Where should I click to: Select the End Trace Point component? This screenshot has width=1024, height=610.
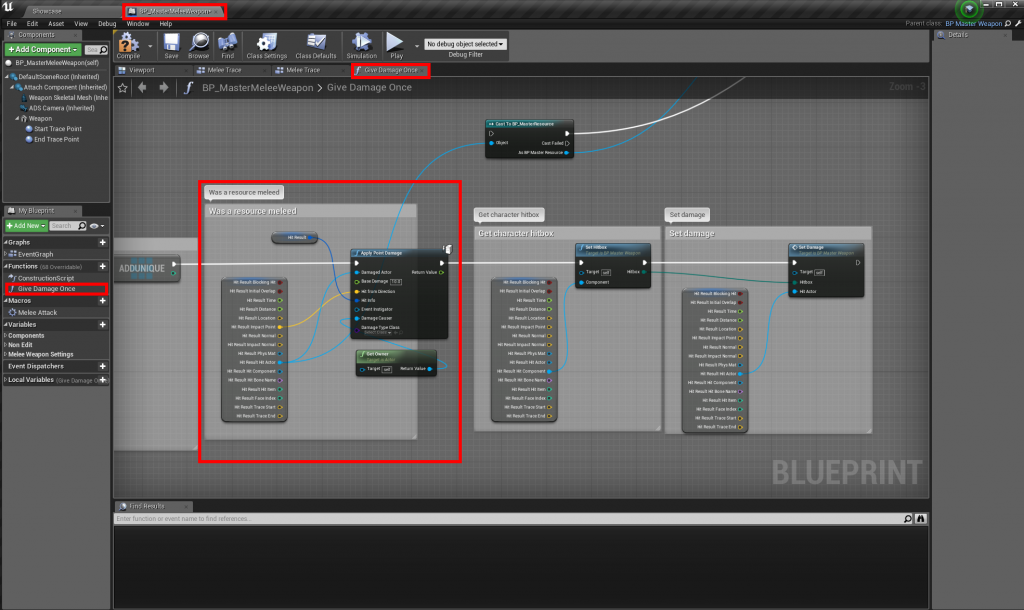[x=56, y=140]
